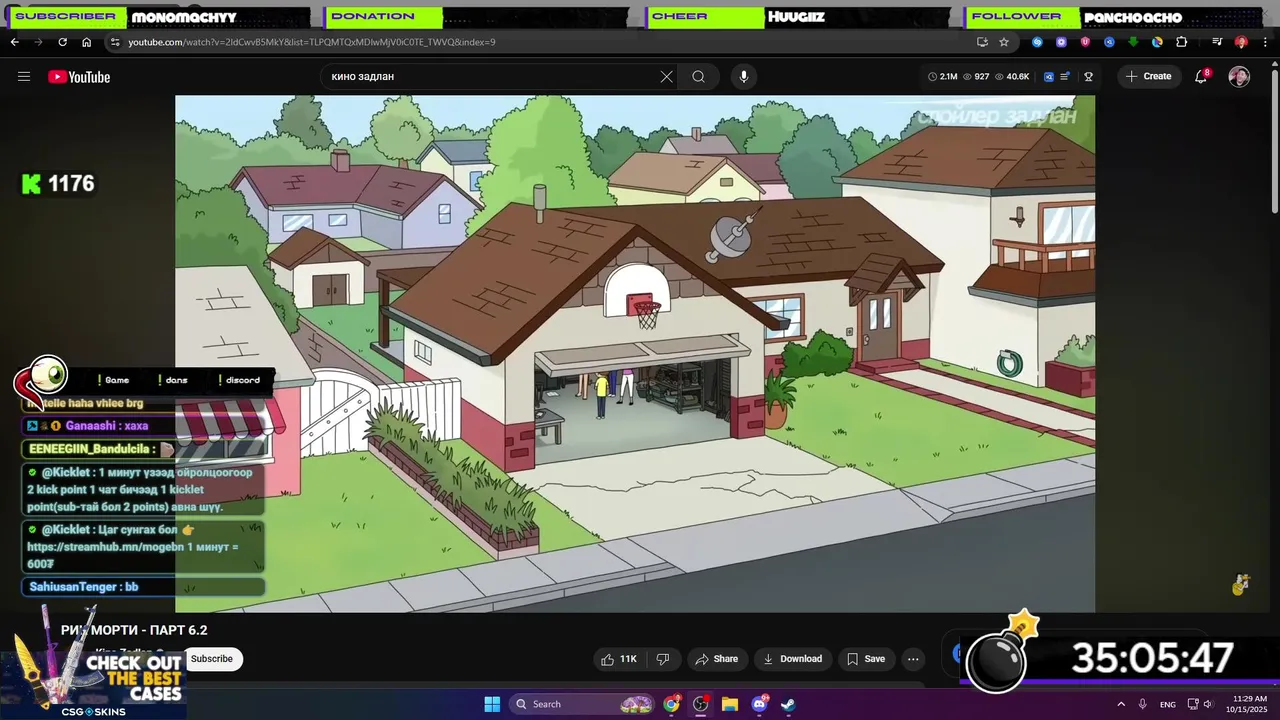Open the Chrome three-dot menu
Viewport: 1280px width, 720px height.
coord(1265,42)
